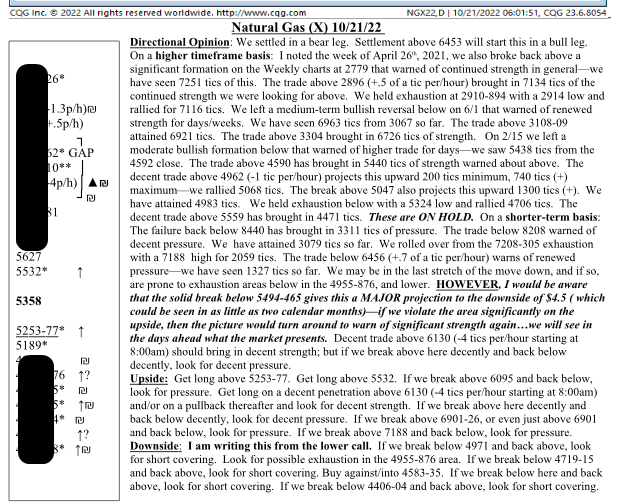This screenshot has width=618, height=503.
Task: Click the NGX22,D contract timestamp text
Action: pyautogui.click(x=506, y=13)
